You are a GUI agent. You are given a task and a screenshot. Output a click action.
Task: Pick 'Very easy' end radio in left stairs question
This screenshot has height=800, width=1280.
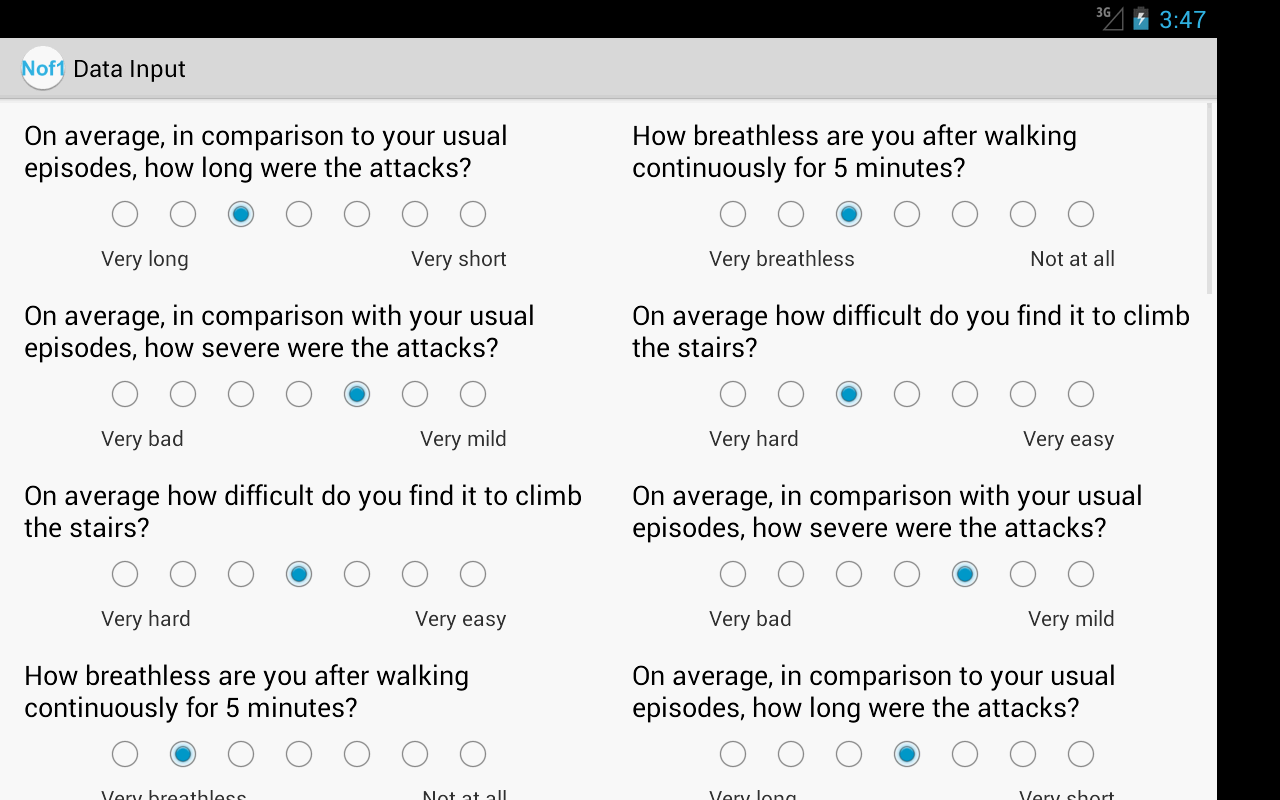(x=473, y=574)
